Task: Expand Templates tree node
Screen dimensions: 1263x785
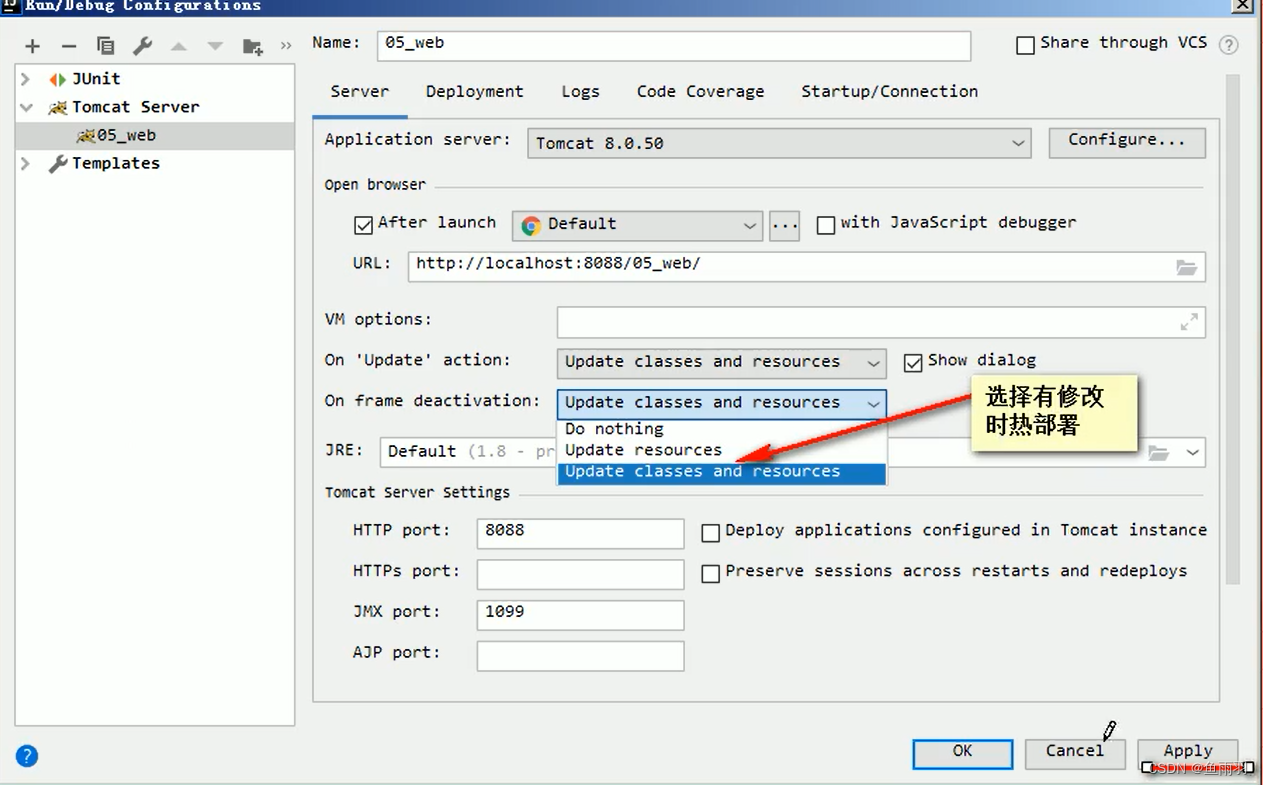Action: (x=26, y=163)
